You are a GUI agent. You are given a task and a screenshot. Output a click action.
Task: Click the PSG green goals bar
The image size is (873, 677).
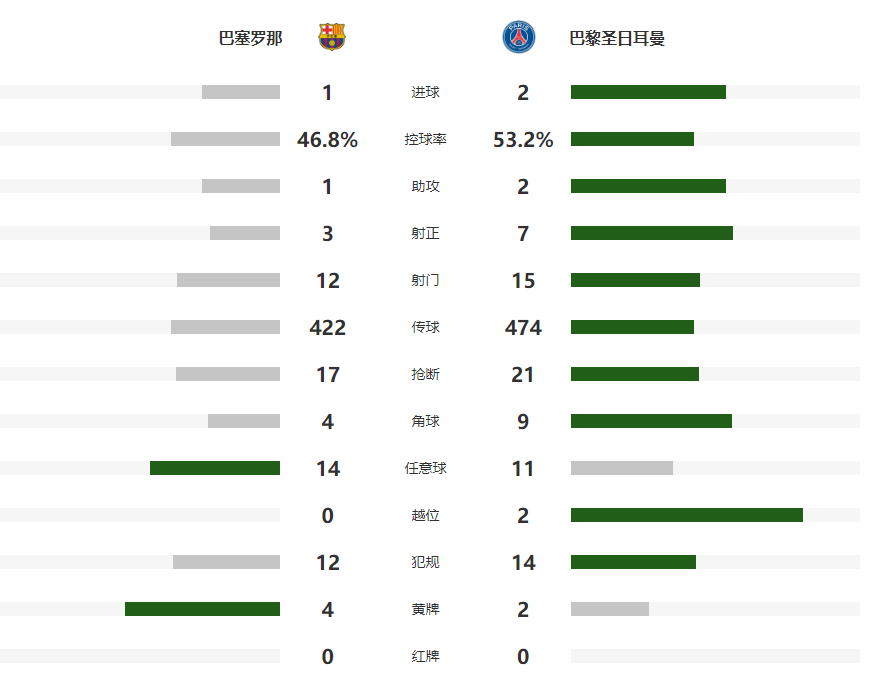click(x=648, y=92)
